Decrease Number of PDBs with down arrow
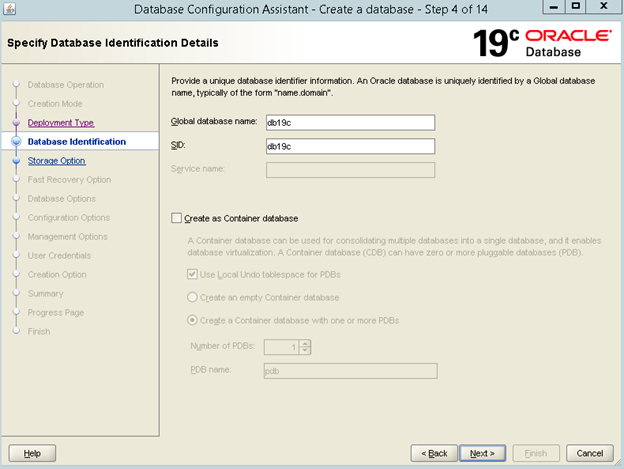The image size is (624, 469). click(305, 350)
